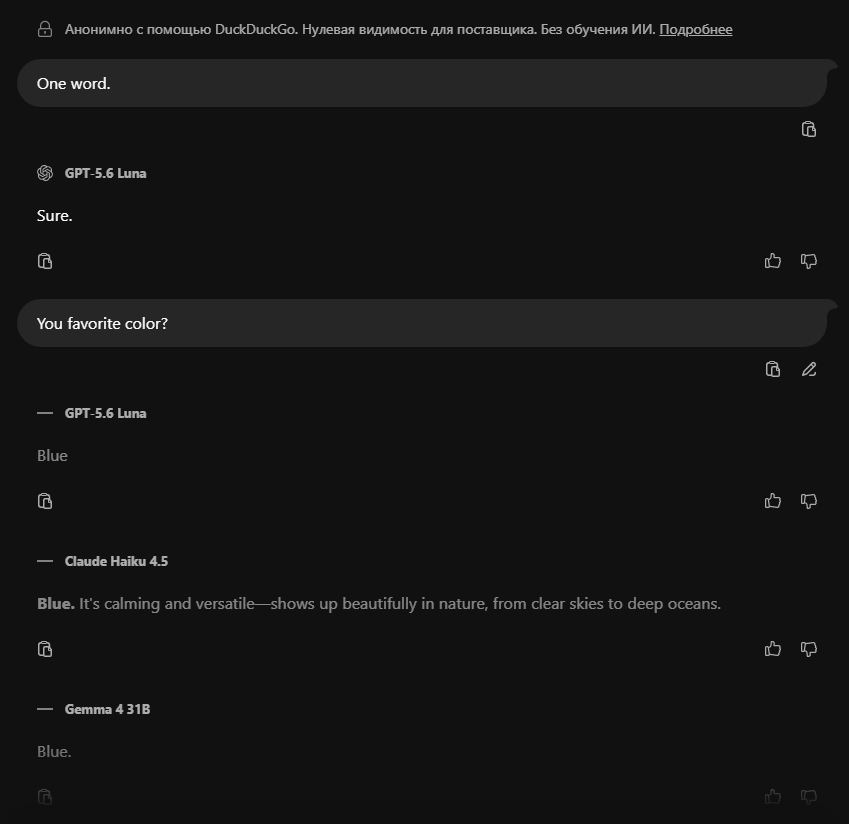Image resolution: width=849 pixels, height=824 pixels.
Task: Click the lock icon beside privacy notice
Action: tap(45, 29)
